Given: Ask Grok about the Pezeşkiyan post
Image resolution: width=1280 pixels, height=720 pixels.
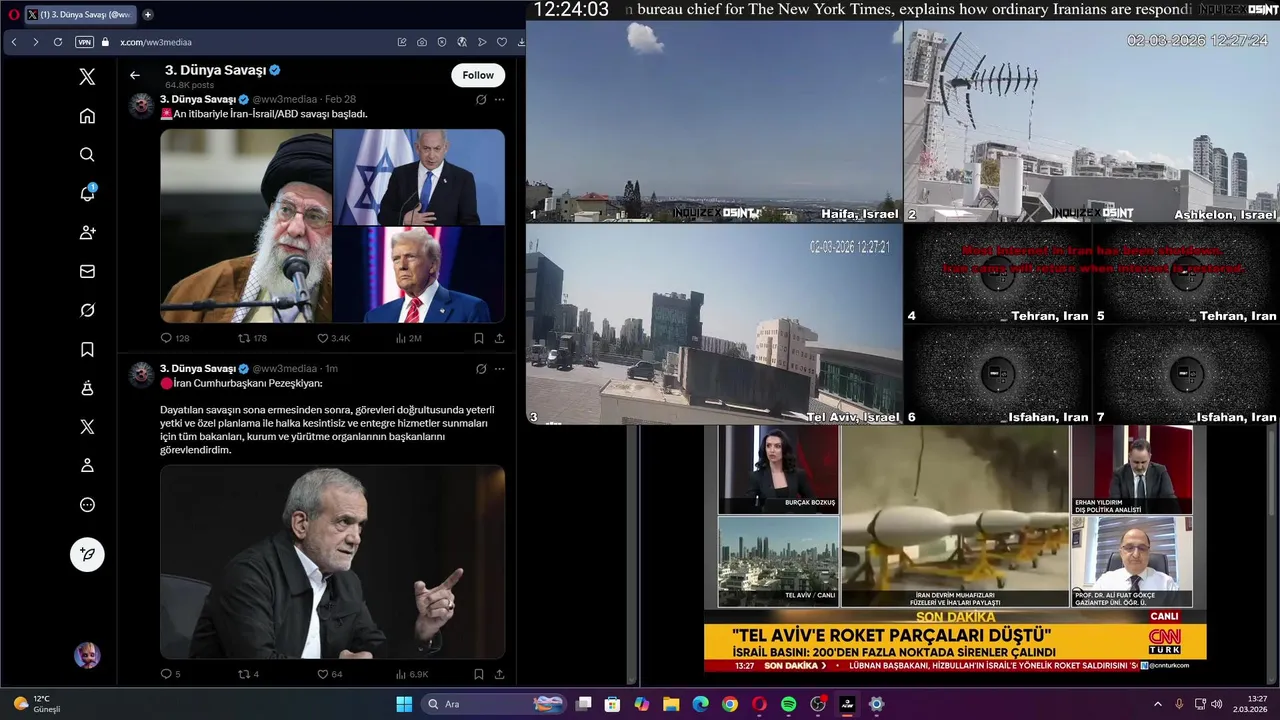Looking at the screenshot, I should [481, 369].
